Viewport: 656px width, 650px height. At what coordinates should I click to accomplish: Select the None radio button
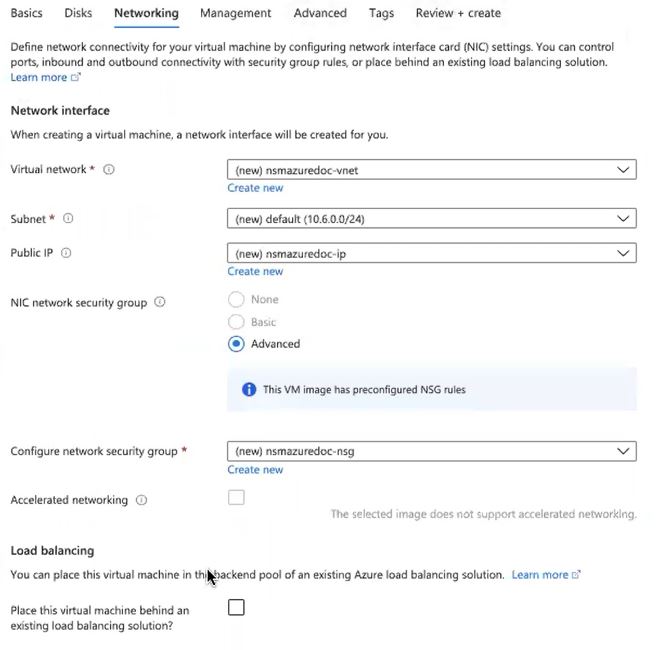tap(236, 299)
